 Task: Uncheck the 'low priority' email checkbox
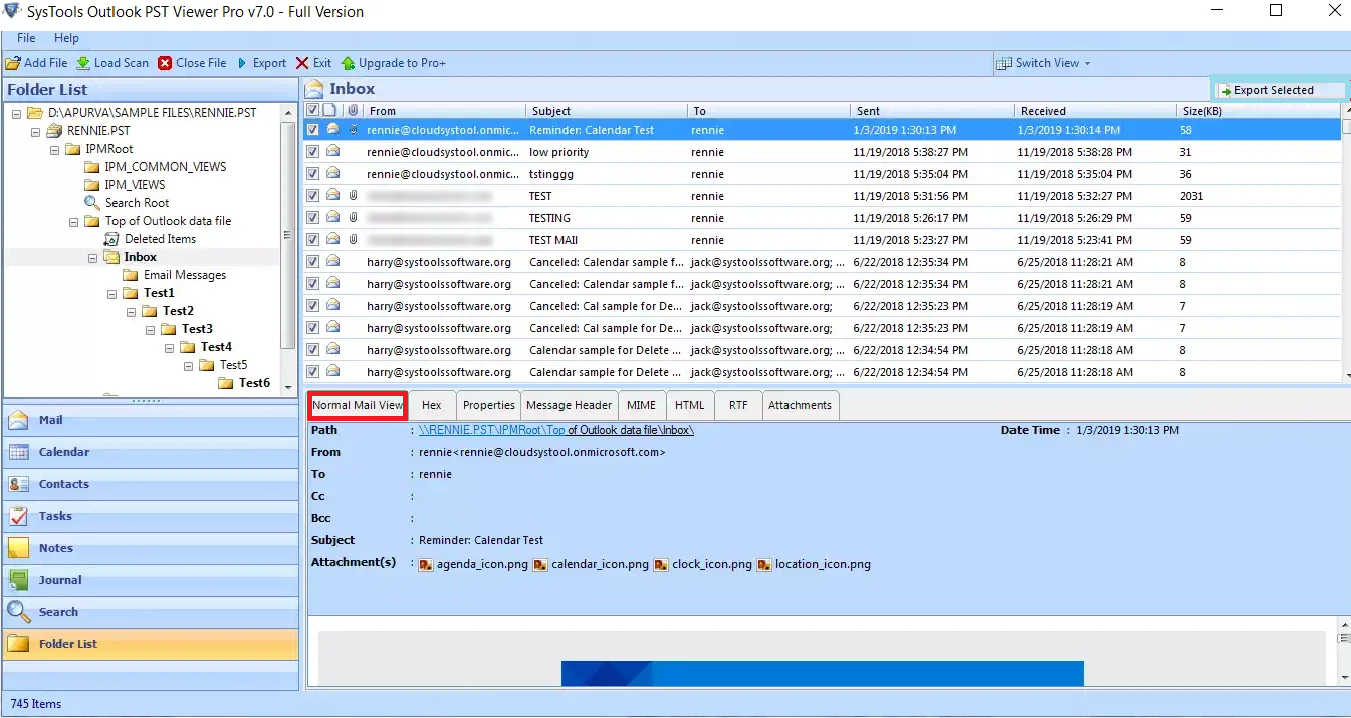313,152
